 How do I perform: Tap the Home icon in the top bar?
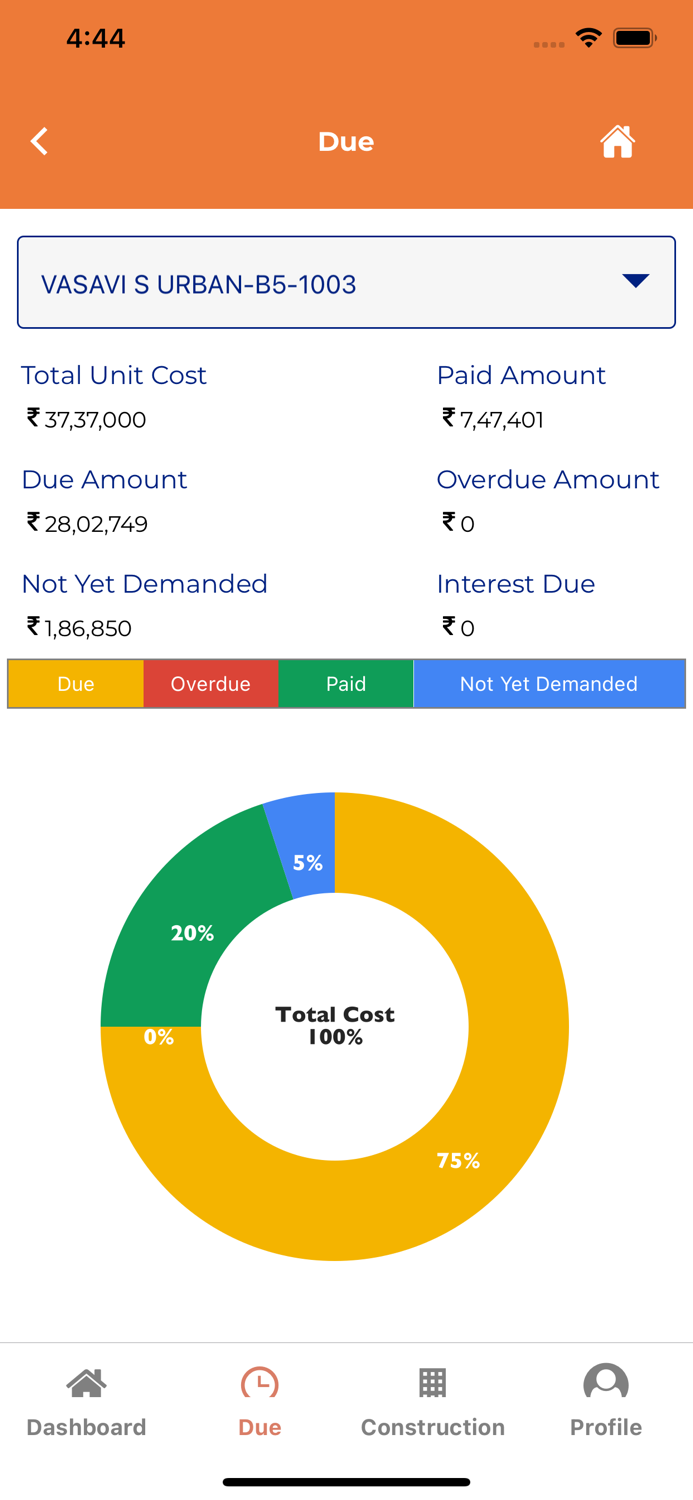tap(618, 141)
